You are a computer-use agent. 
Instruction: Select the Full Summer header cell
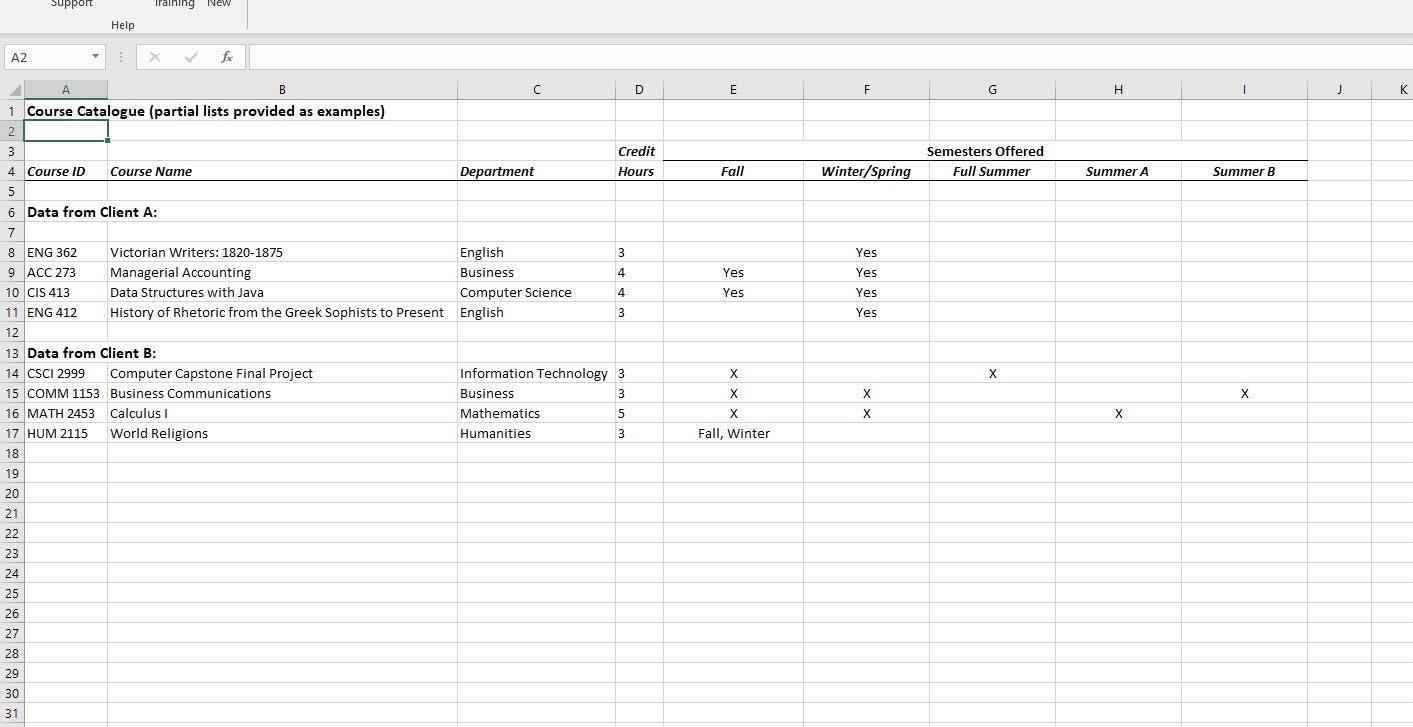992,171
